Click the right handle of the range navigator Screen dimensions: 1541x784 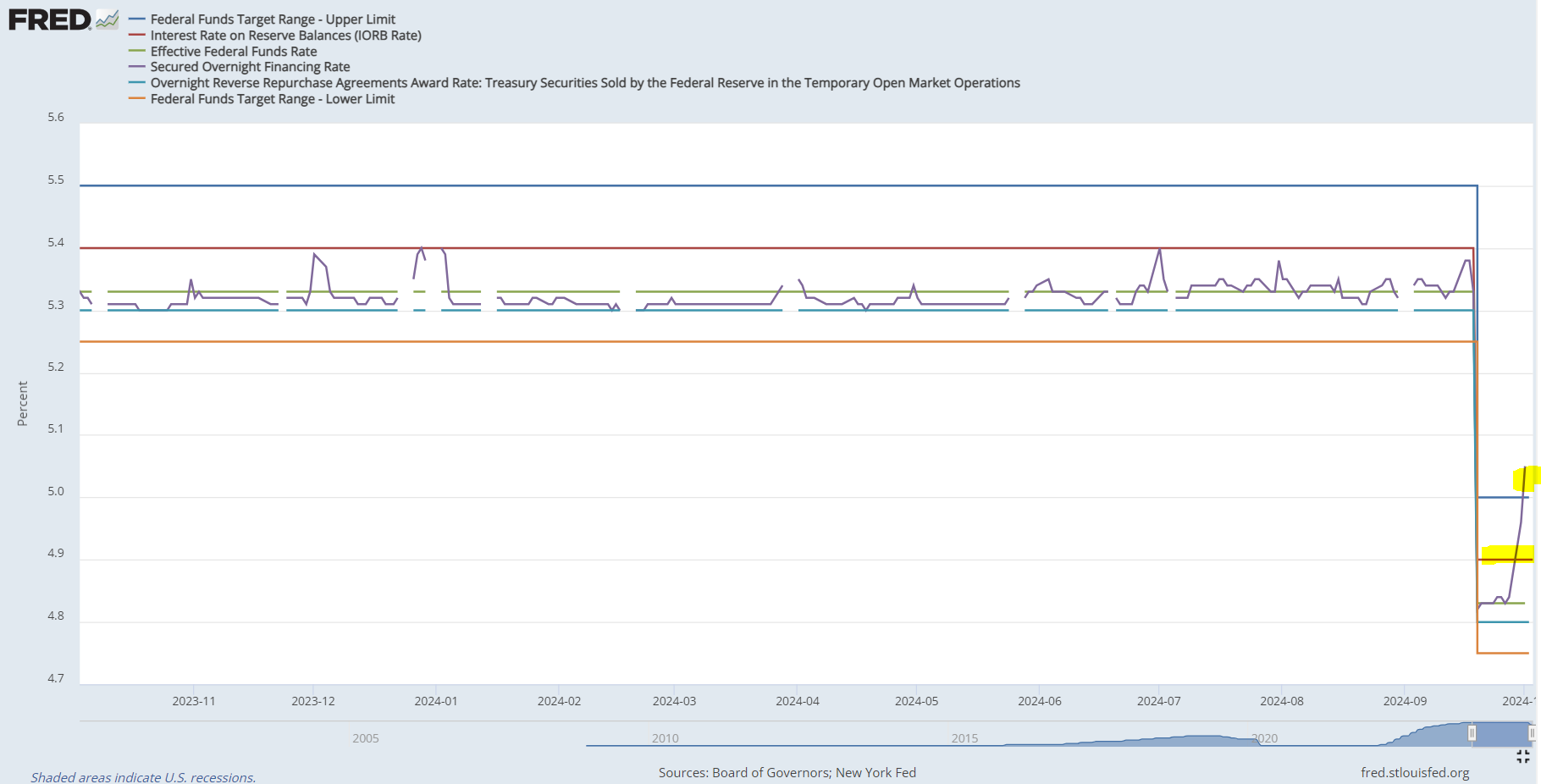(1531, 733)
